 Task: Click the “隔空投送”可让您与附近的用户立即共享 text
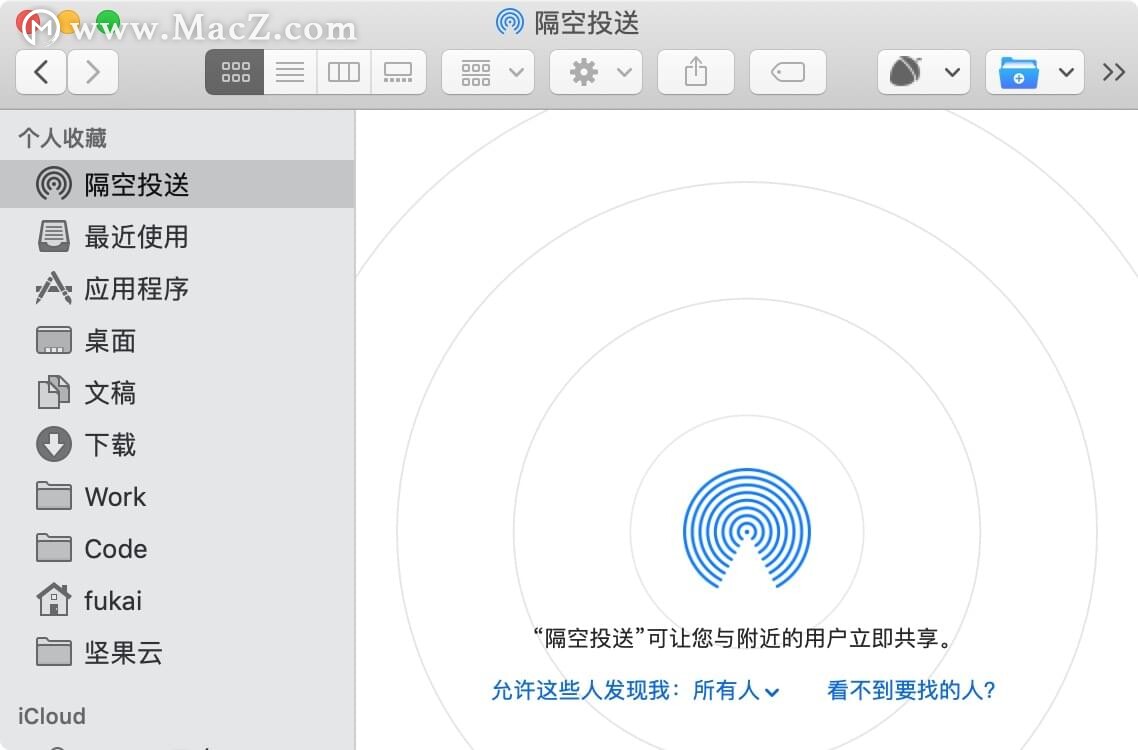click(743, 638)
